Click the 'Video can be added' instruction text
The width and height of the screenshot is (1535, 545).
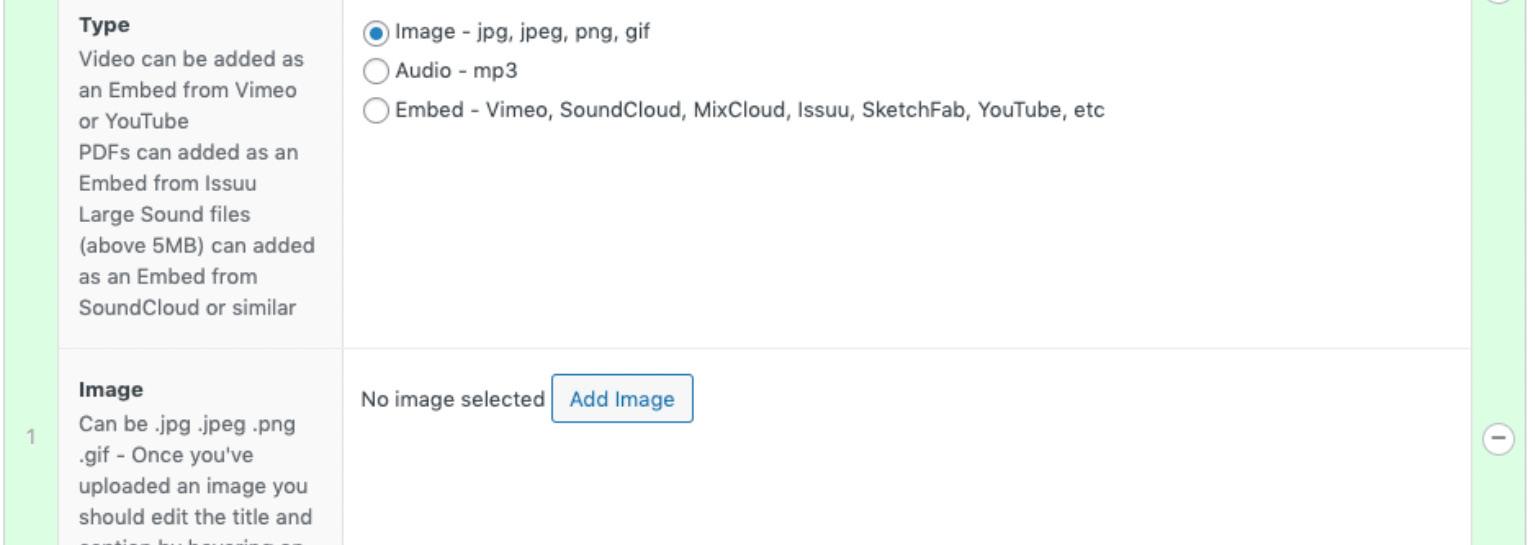(190, 59)
